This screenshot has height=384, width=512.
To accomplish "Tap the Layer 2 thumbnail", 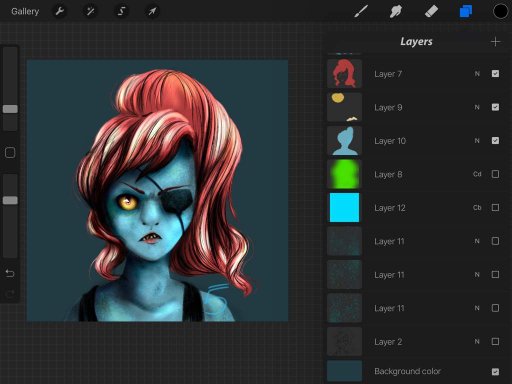I will pyautogui.click(x=344, y=341).
